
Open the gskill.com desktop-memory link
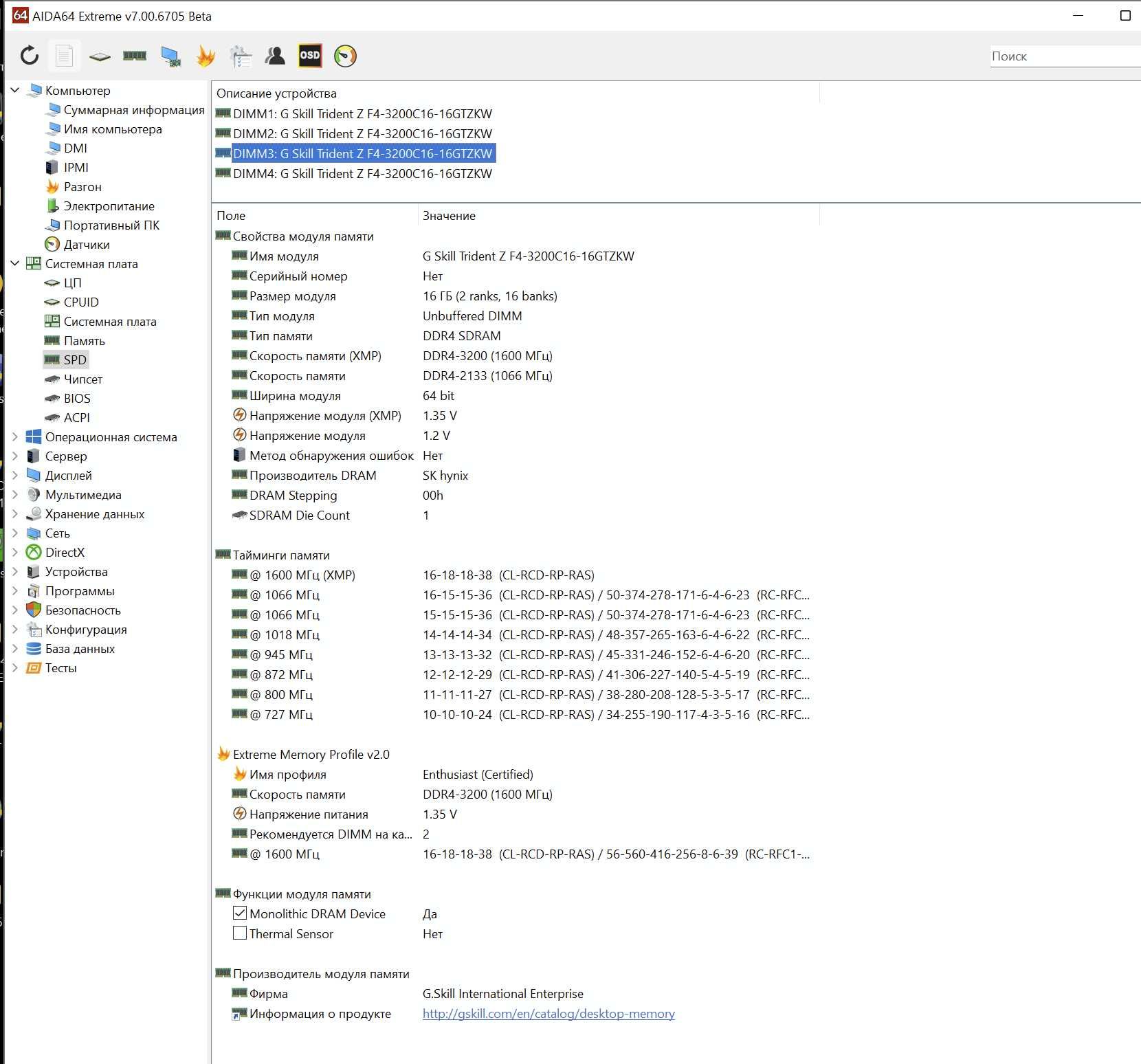tap(549, 1013)
